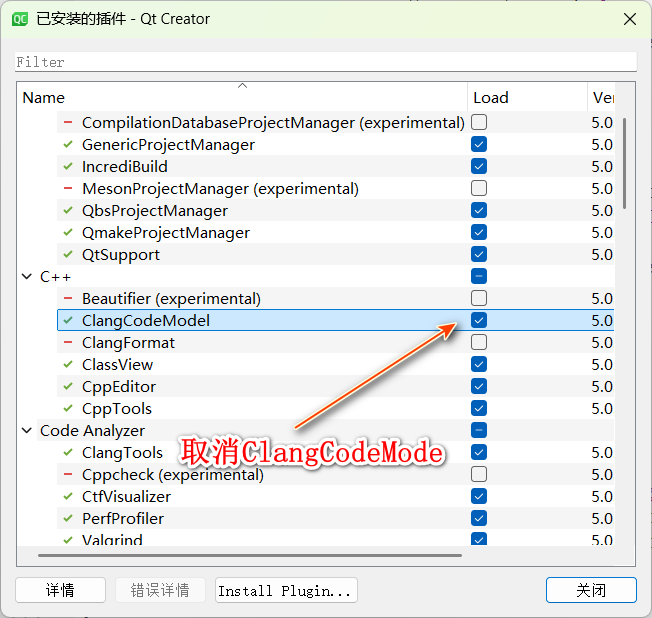This screenshot has height=618, width=652.
Task: Select the PerfProfiler plugin row
Action: pos(336,519)
